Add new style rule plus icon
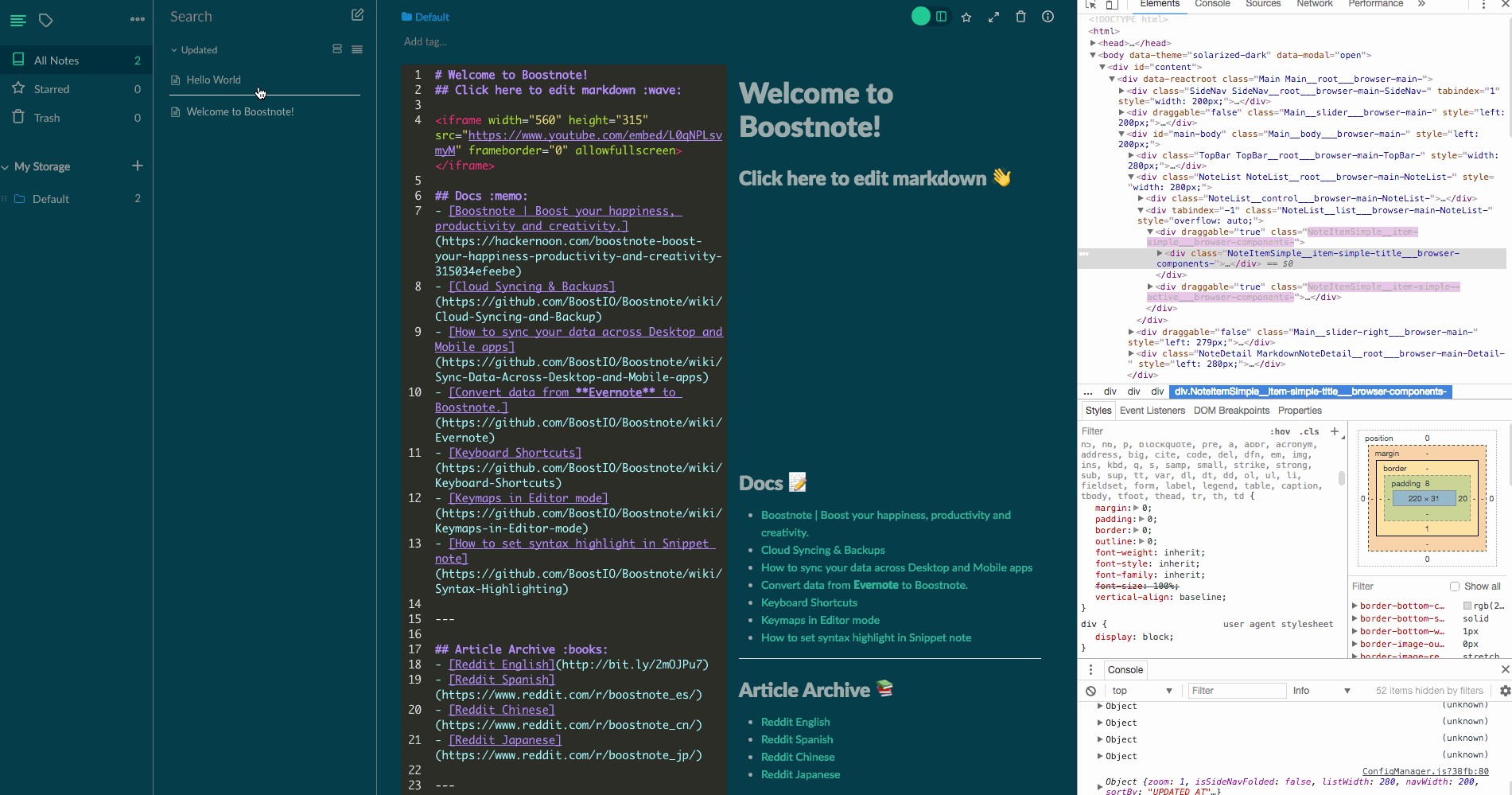Screen dimensions: 1512x795 tap(1335, 431)
